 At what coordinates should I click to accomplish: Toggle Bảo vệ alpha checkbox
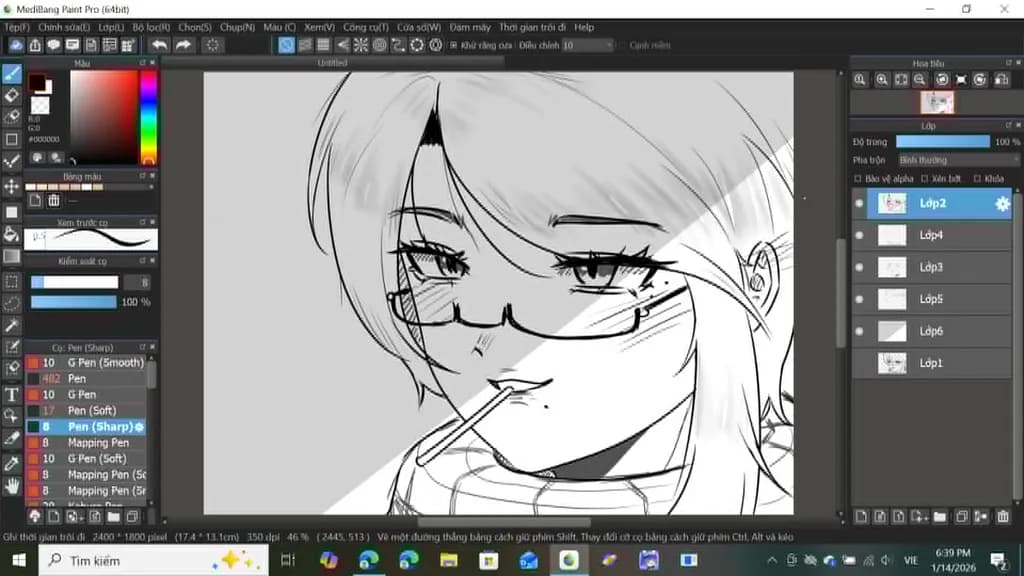858,178
